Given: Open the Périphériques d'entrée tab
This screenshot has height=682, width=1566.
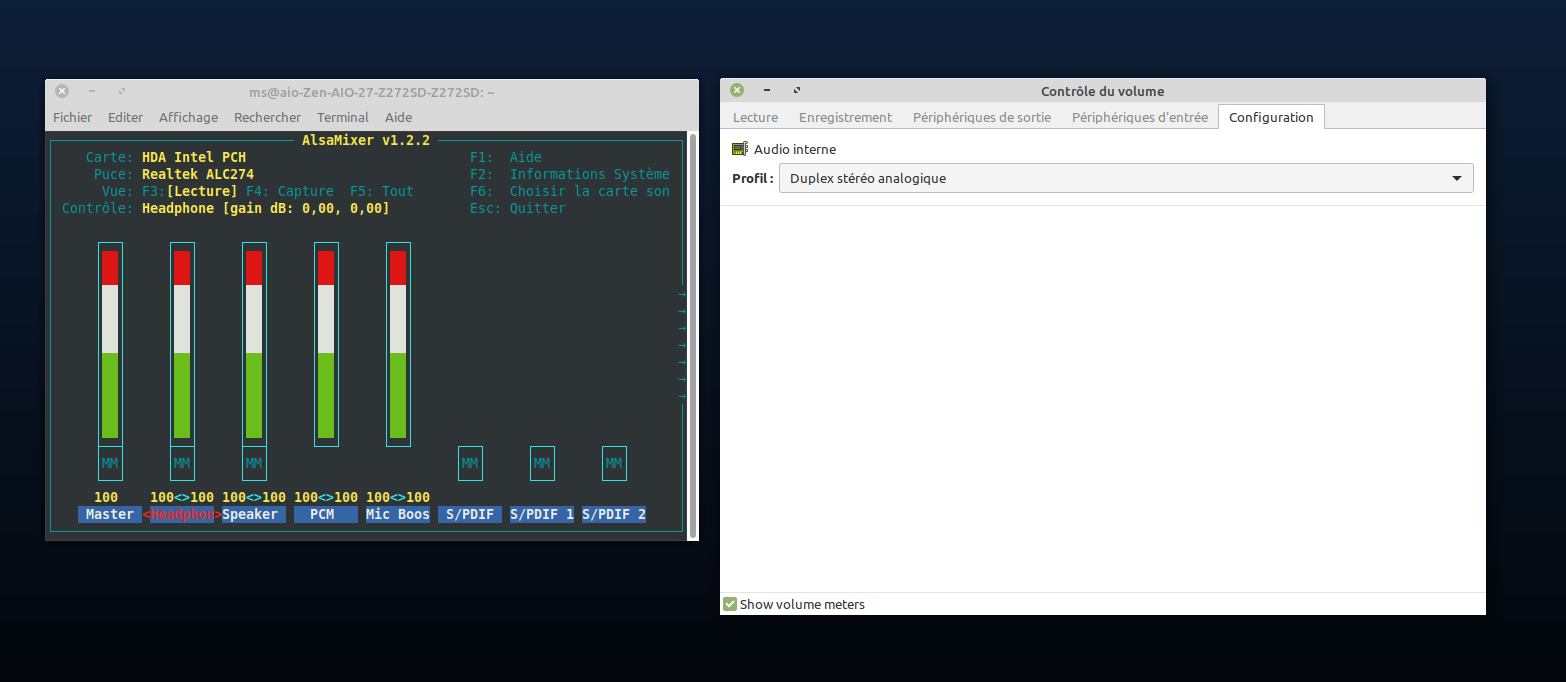Looking at the screenshot, I should click(x=1139, y=117).
